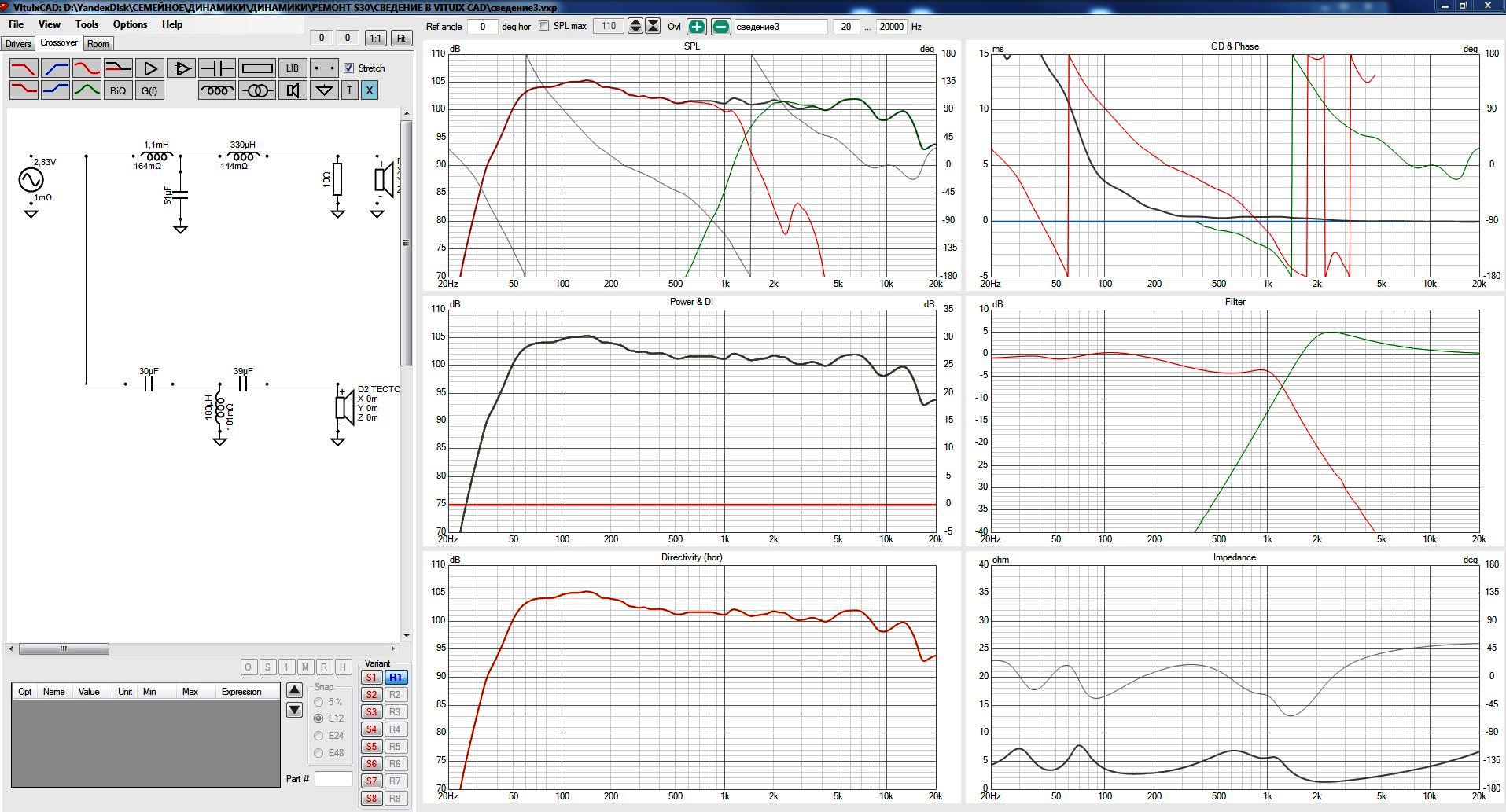The image size is (1506, 812).
Task: Uncheck the Stretch checkbox
Action: coord(349,68)
